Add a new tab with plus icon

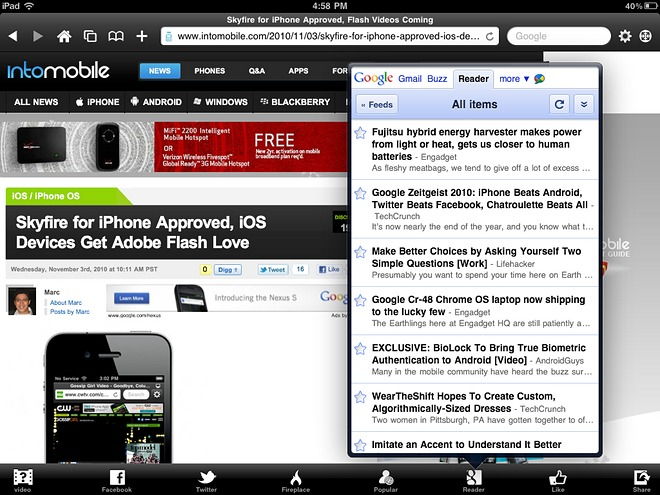142,36
